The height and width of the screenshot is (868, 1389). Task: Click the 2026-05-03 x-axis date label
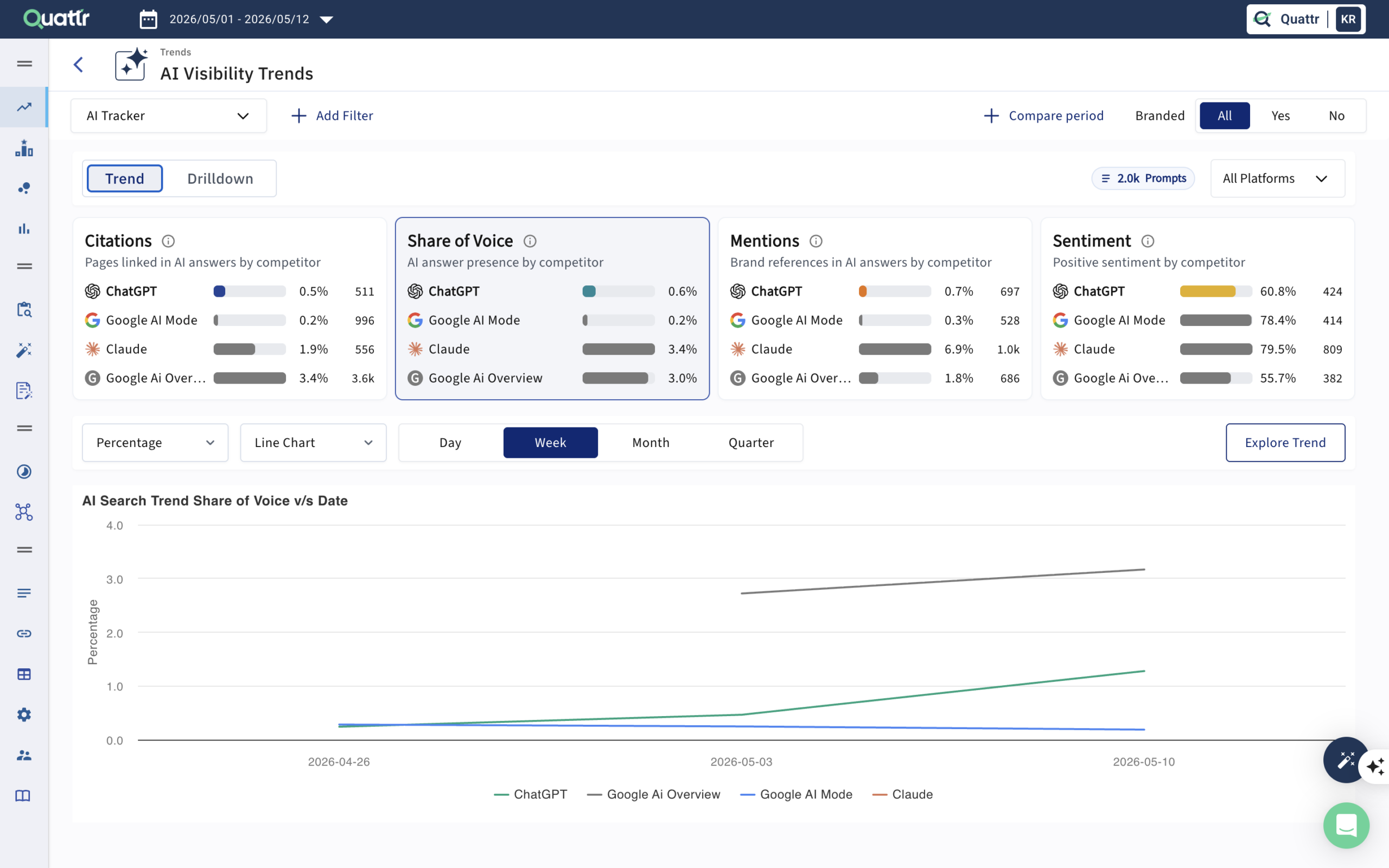click(741, 762)
